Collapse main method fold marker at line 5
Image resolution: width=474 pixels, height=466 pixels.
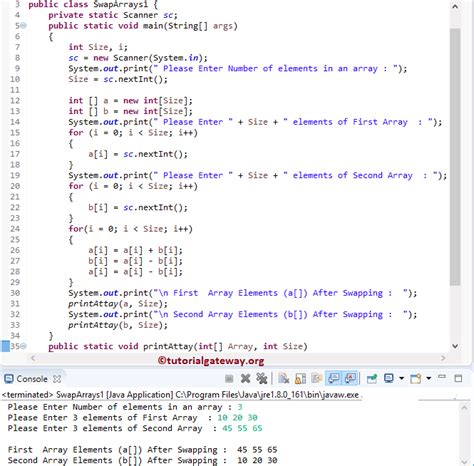click(23, 26)
